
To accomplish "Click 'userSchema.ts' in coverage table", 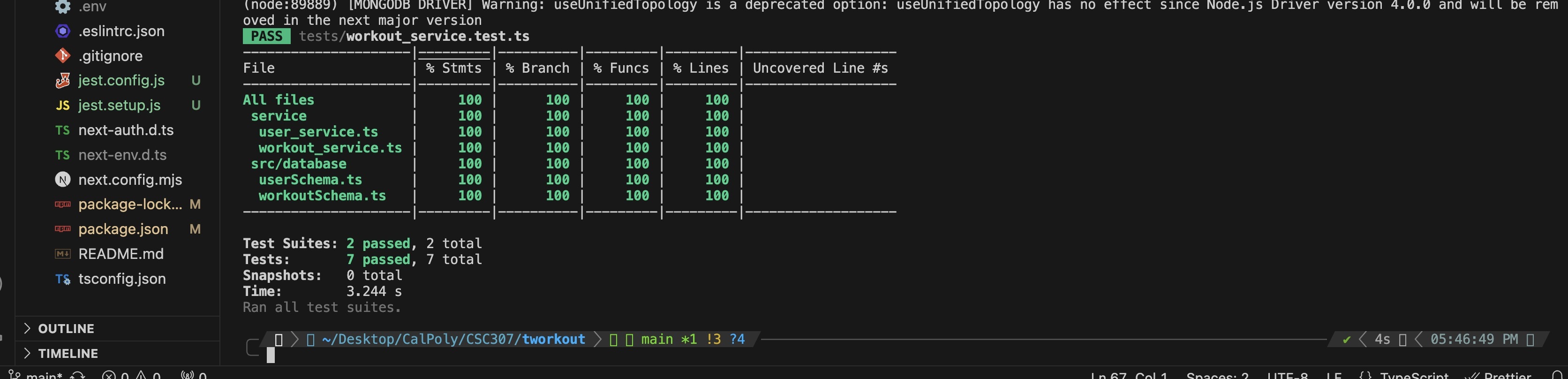I will pos(310,180).
